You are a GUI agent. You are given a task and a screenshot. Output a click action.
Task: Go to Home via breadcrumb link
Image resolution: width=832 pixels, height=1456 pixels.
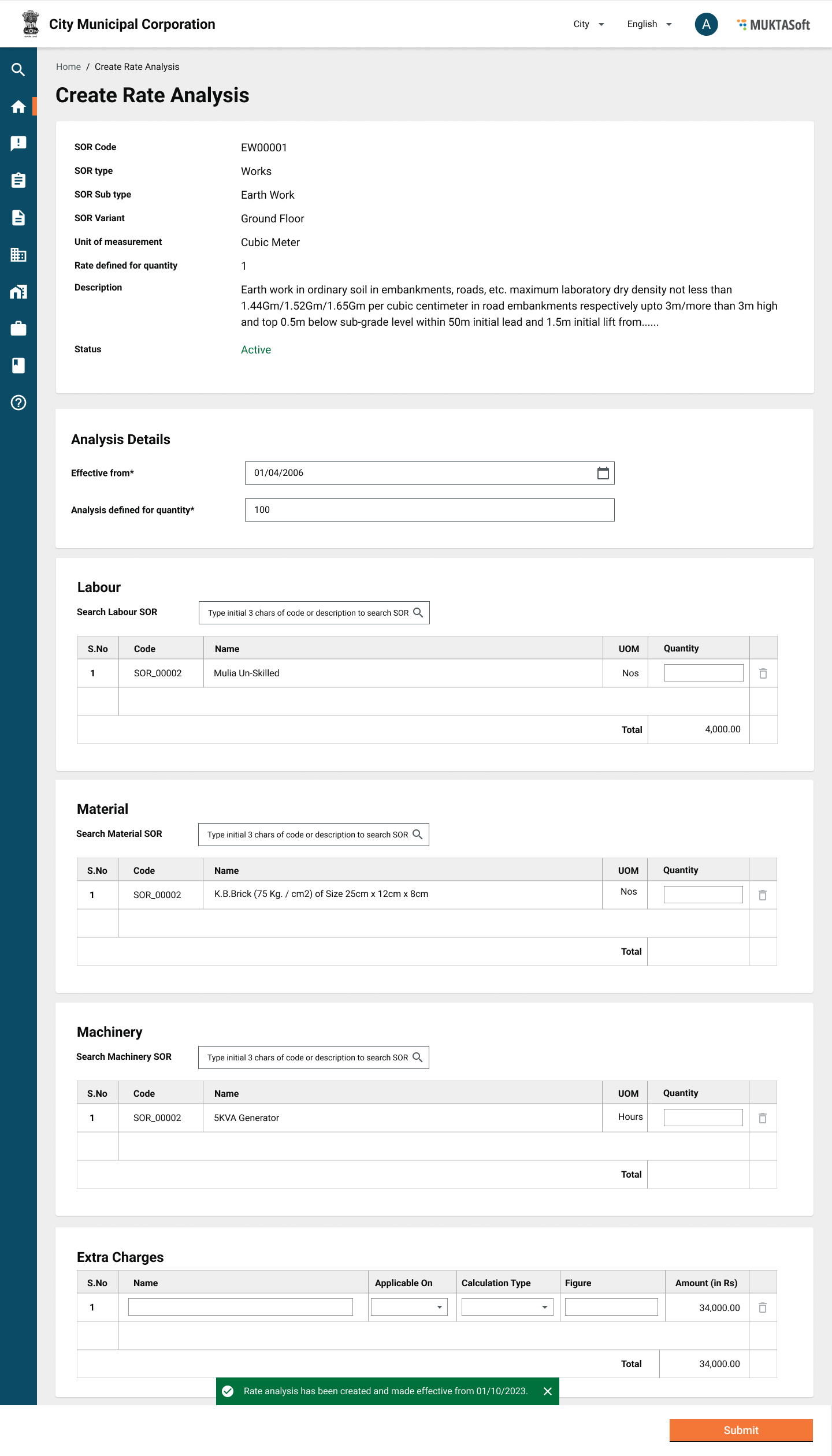[68, 67]
